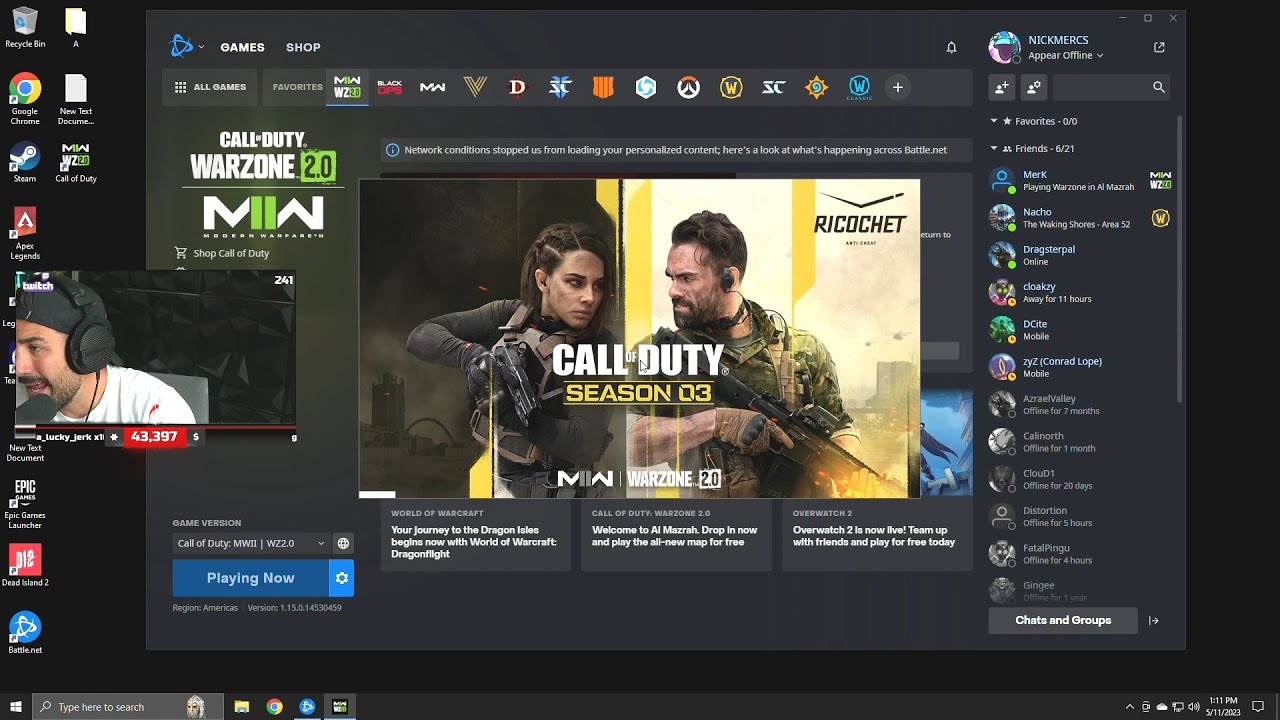This screenshot has height=720, width=1280.
Task: Select the Overwatch icon
Action: point(688,87)
